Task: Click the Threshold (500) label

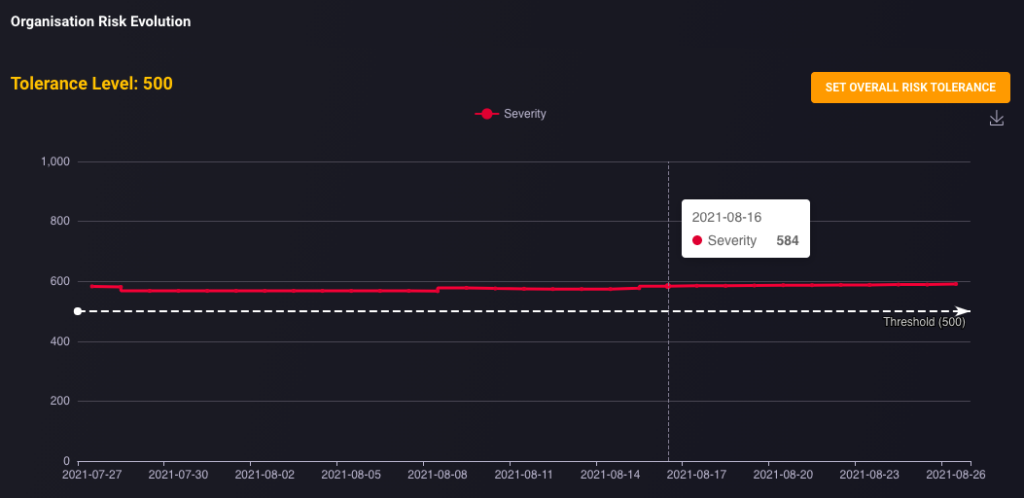Action: point(924,322)
